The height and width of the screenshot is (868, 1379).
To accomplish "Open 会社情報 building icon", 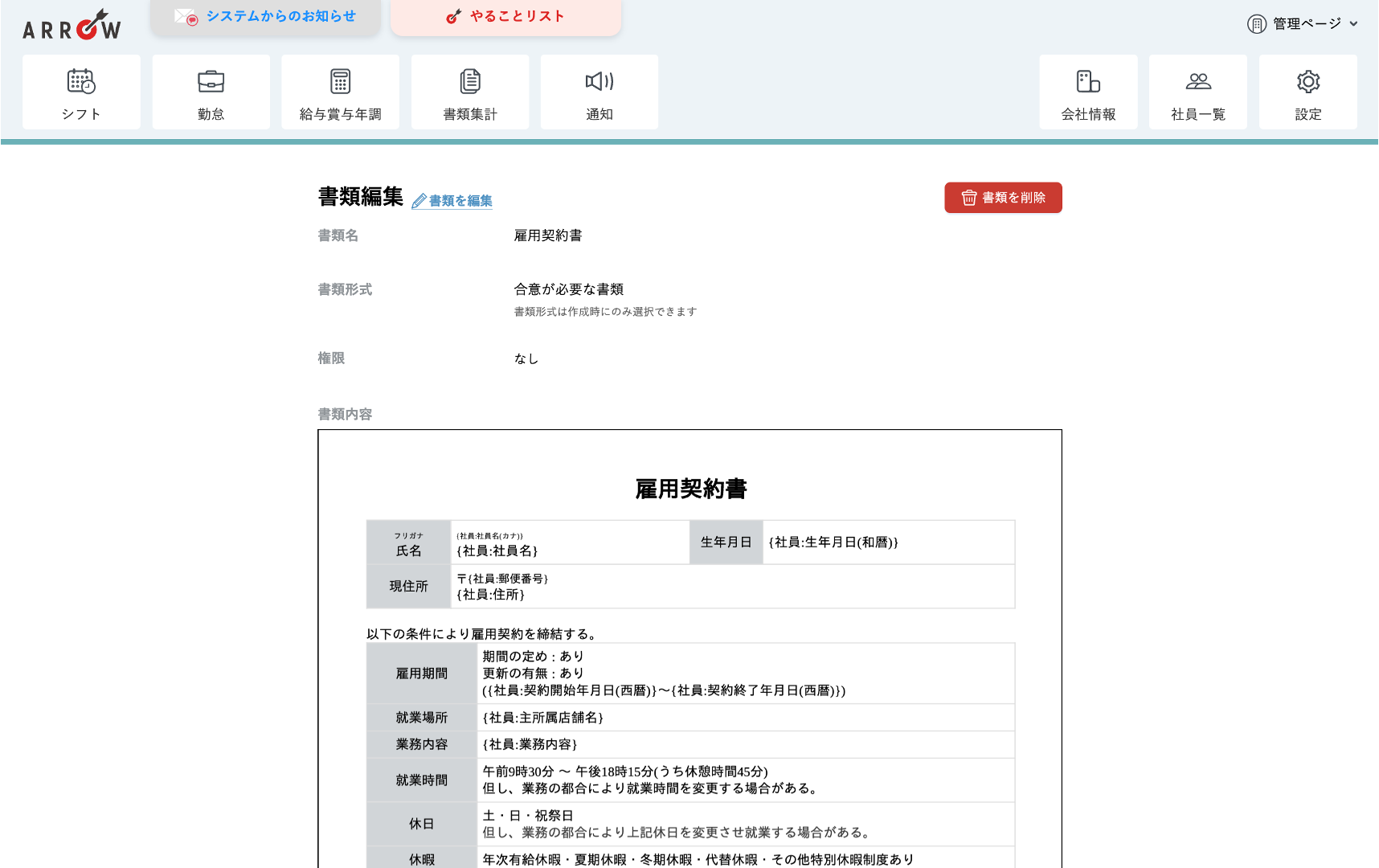I will pos(1088,81).
